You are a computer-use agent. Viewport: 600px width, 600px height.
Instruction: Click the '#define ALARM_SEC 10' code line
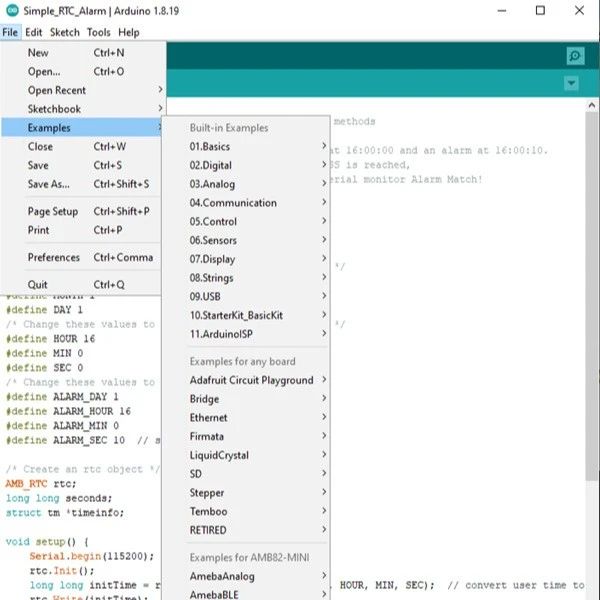pos(65,440)
